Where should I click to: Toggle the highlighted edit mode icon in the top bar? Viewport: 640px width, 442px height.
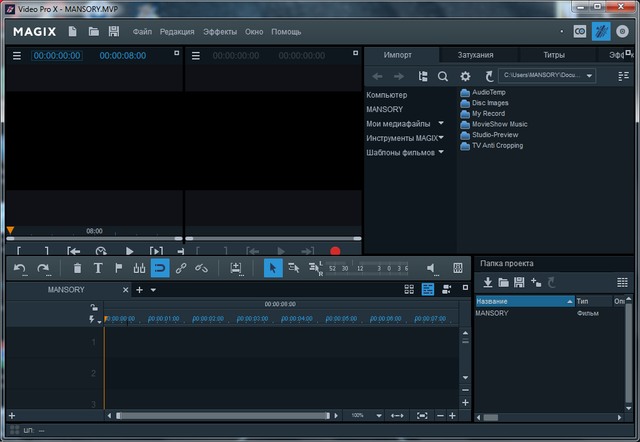[x=601, y=31]
